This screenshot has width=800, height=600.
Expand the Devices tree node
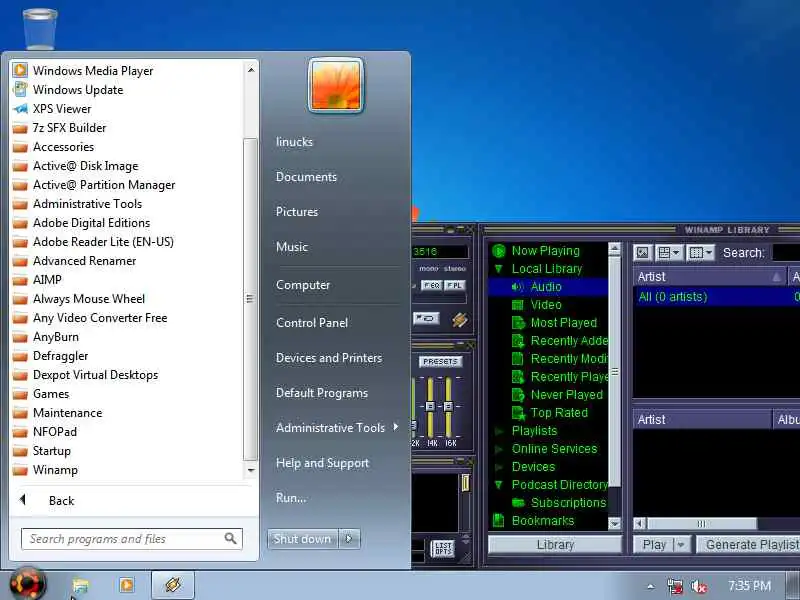coord(498,467)
